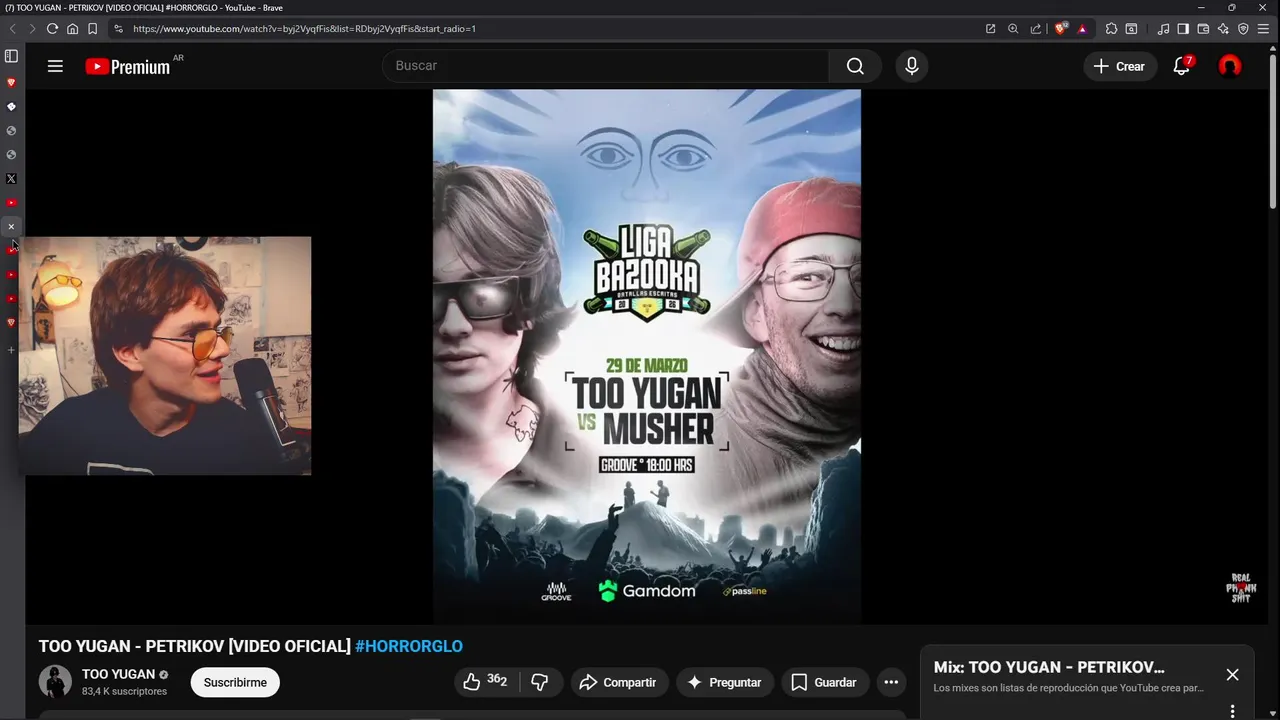Bookmark this page

click(92, 29)
